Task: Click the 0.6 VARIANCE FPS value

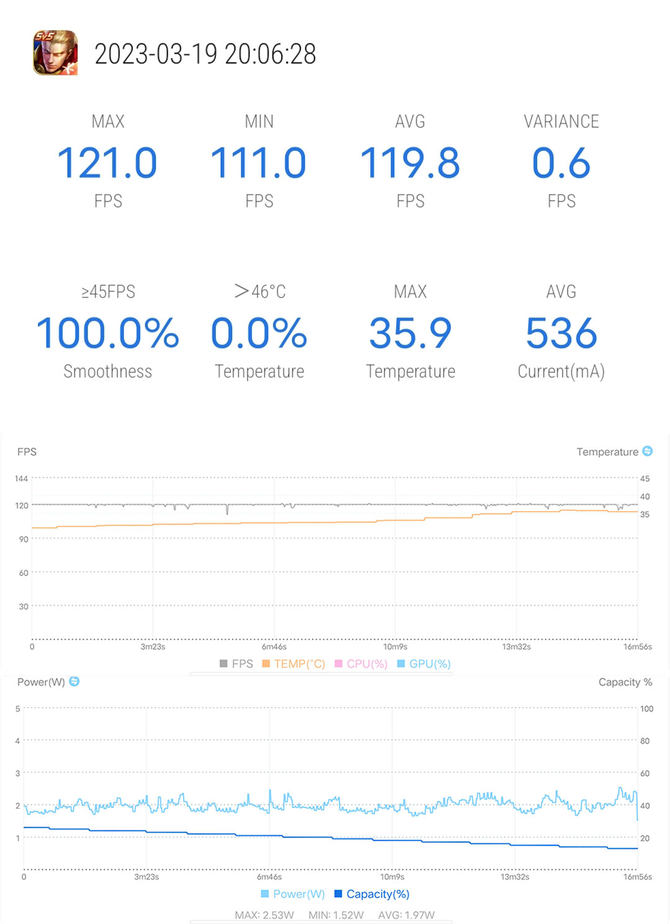Action: [561, 163]
